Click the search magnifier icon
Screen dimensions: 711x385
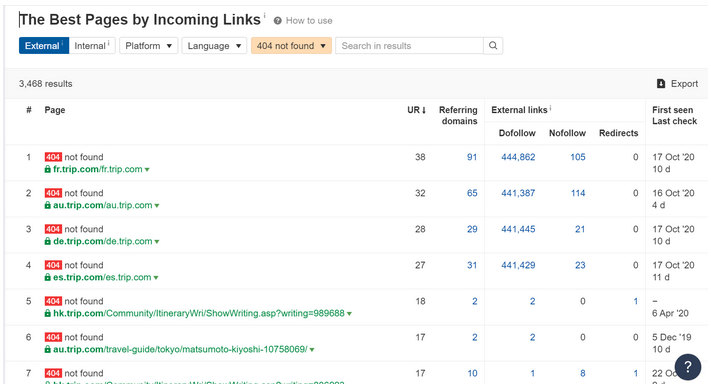pos(493,46)
